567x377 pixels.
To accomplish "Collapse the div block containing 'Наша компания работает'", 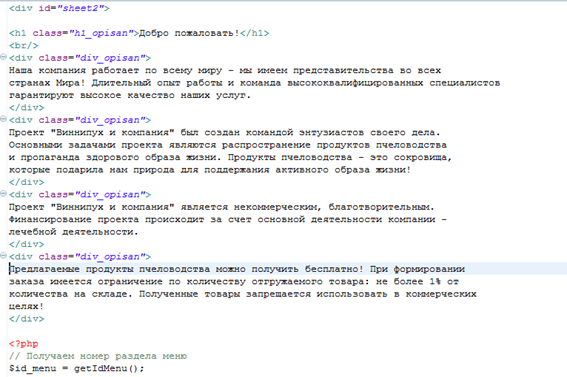I will (3, 57).
